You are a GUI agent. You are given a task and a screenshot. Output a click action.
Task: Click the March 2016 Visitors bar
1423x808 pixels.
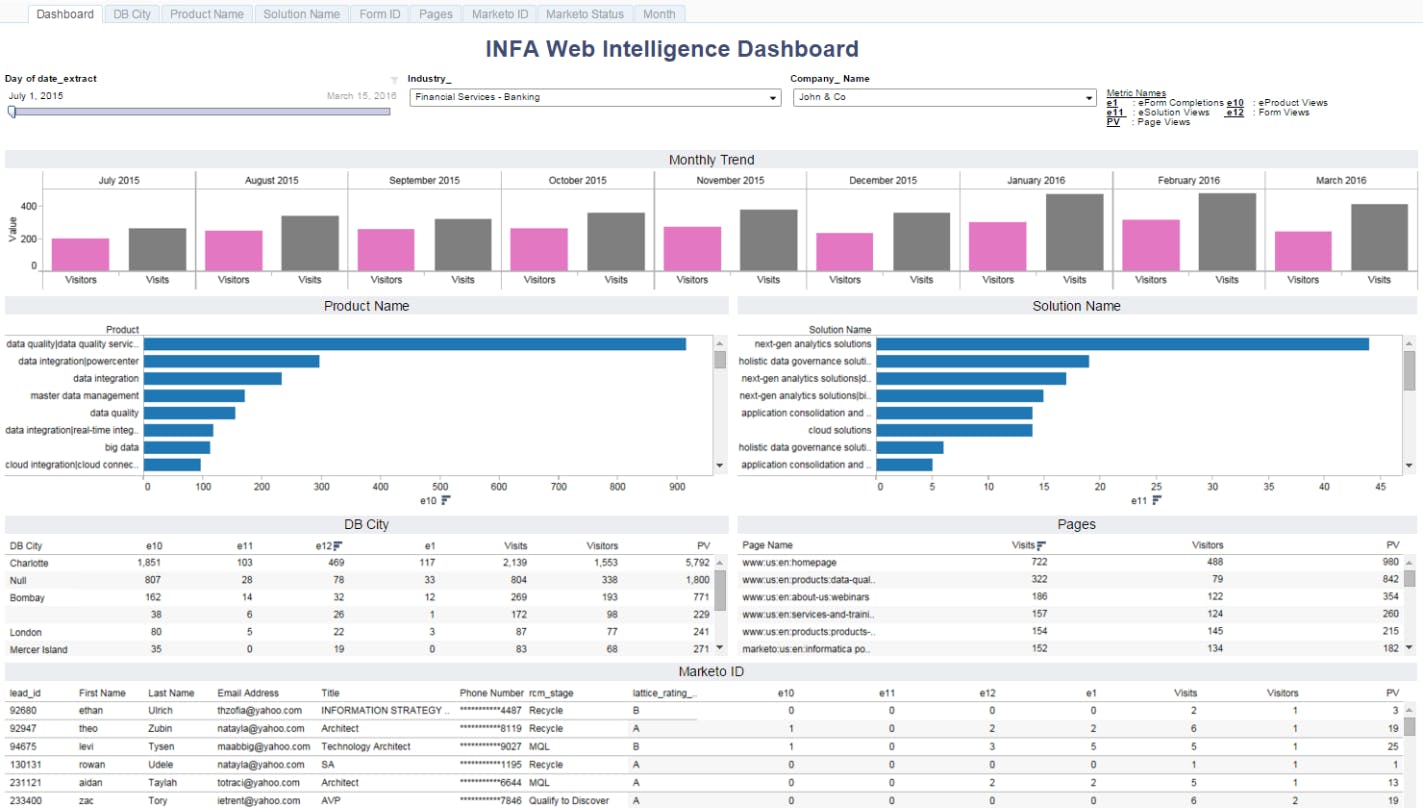pos(1303,251)
